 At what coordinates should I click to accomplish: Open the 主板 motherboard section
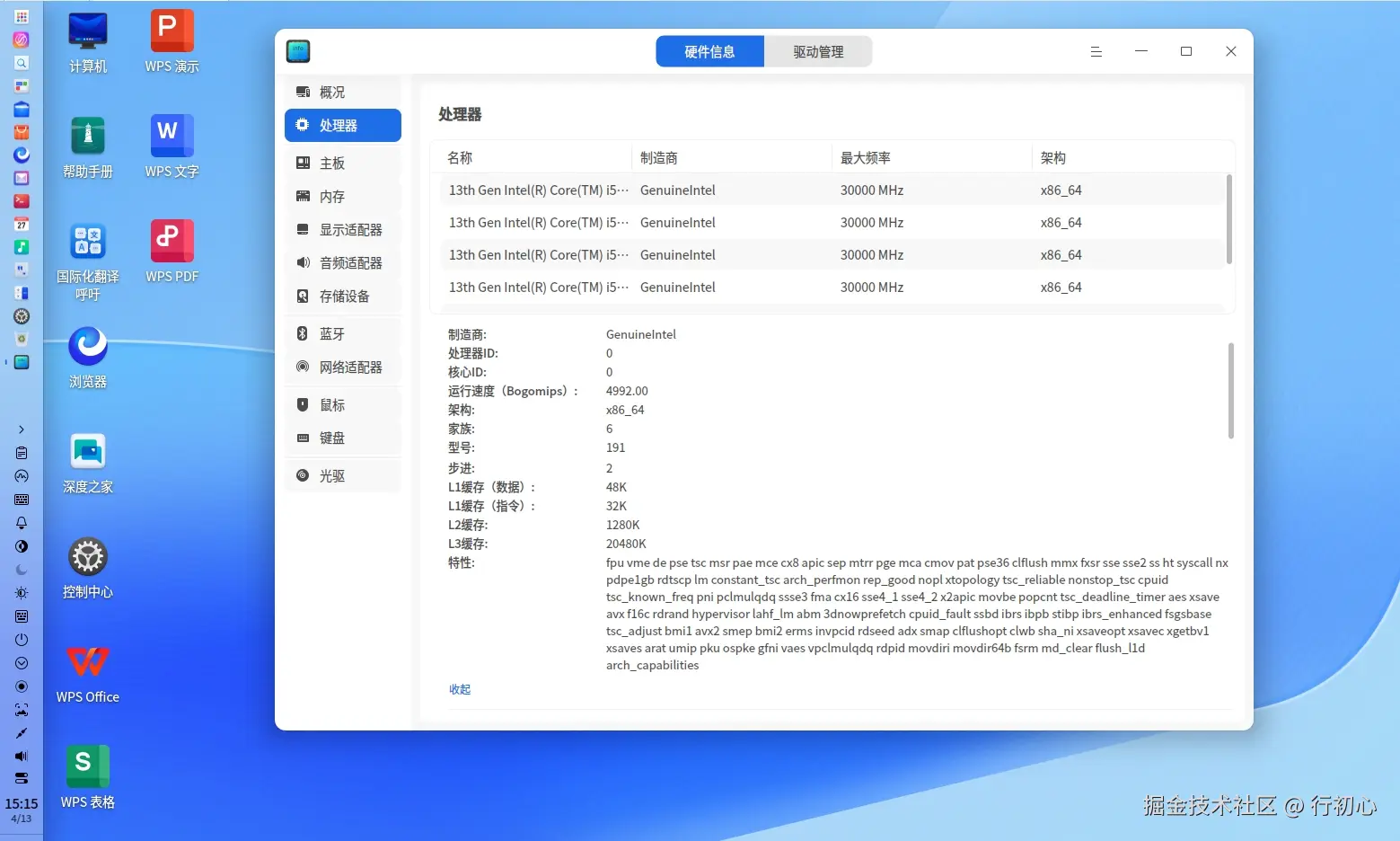pyautogui.click(x=342, y=164)
